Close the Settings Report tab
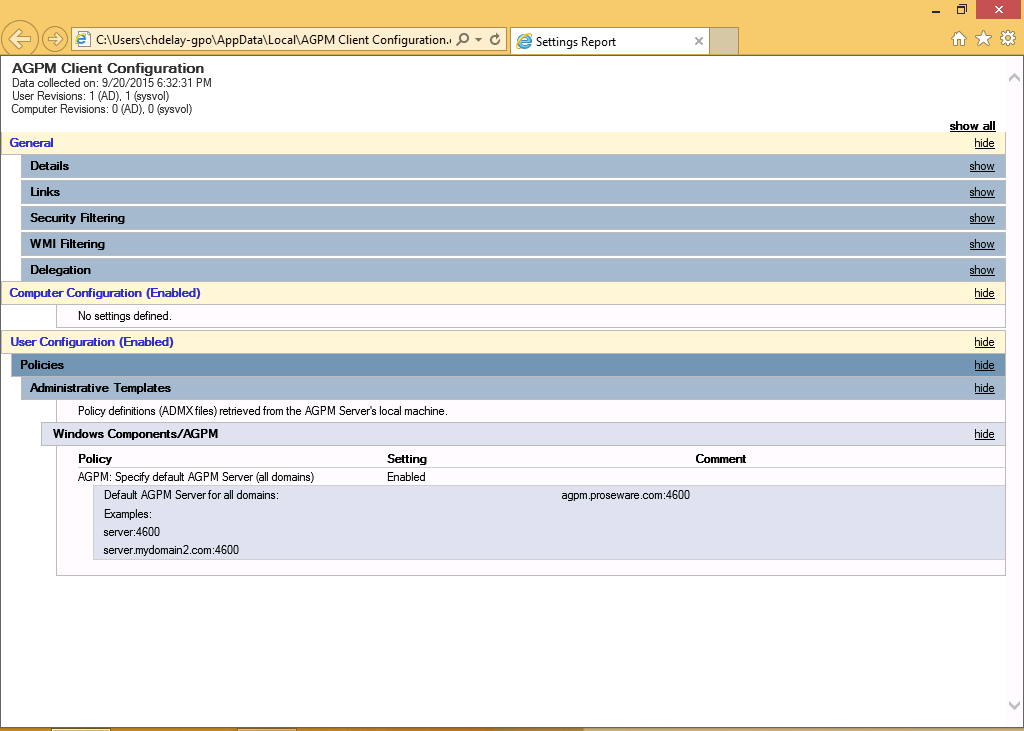 point(699,41)
